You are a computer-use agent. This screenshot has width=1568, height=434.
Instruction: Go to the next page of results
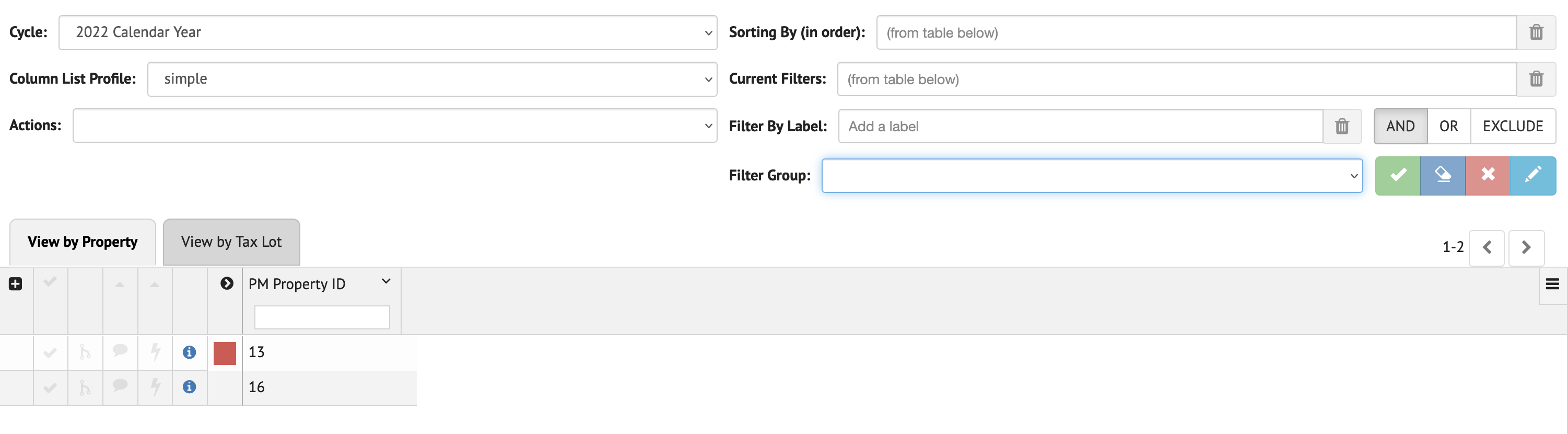coord(1525,247)
